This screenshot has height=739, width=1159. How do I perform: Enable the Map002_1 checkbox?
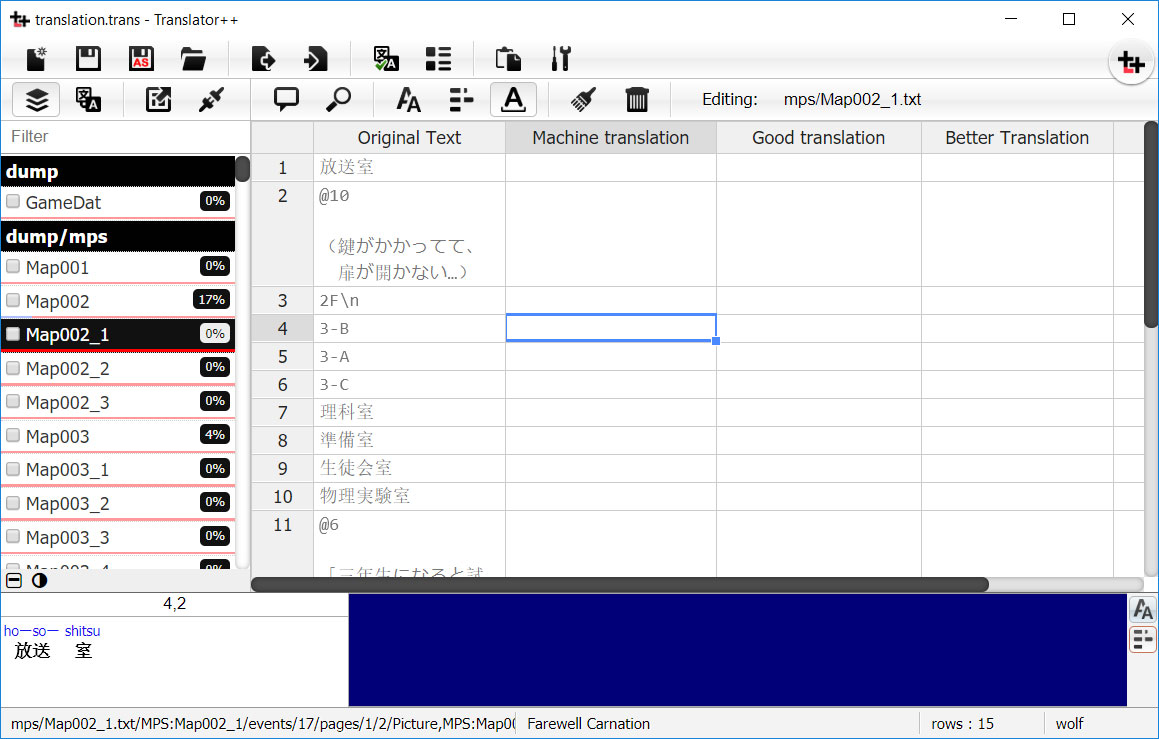click(14, 333)
